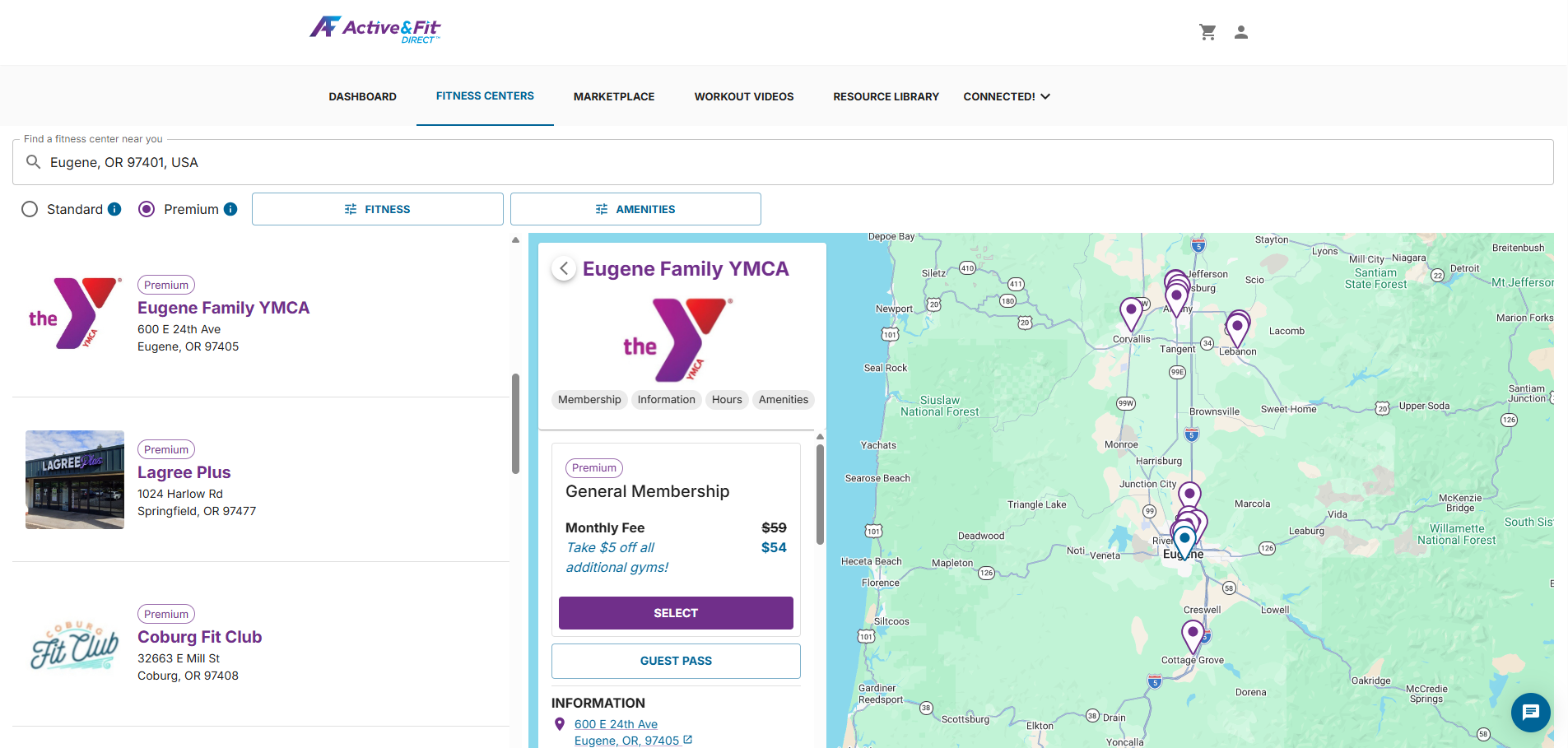Select the map pin near Lebanon
Image resolution: width=1568 pixels, height=748 pixels.
[x=1237, y=329]
